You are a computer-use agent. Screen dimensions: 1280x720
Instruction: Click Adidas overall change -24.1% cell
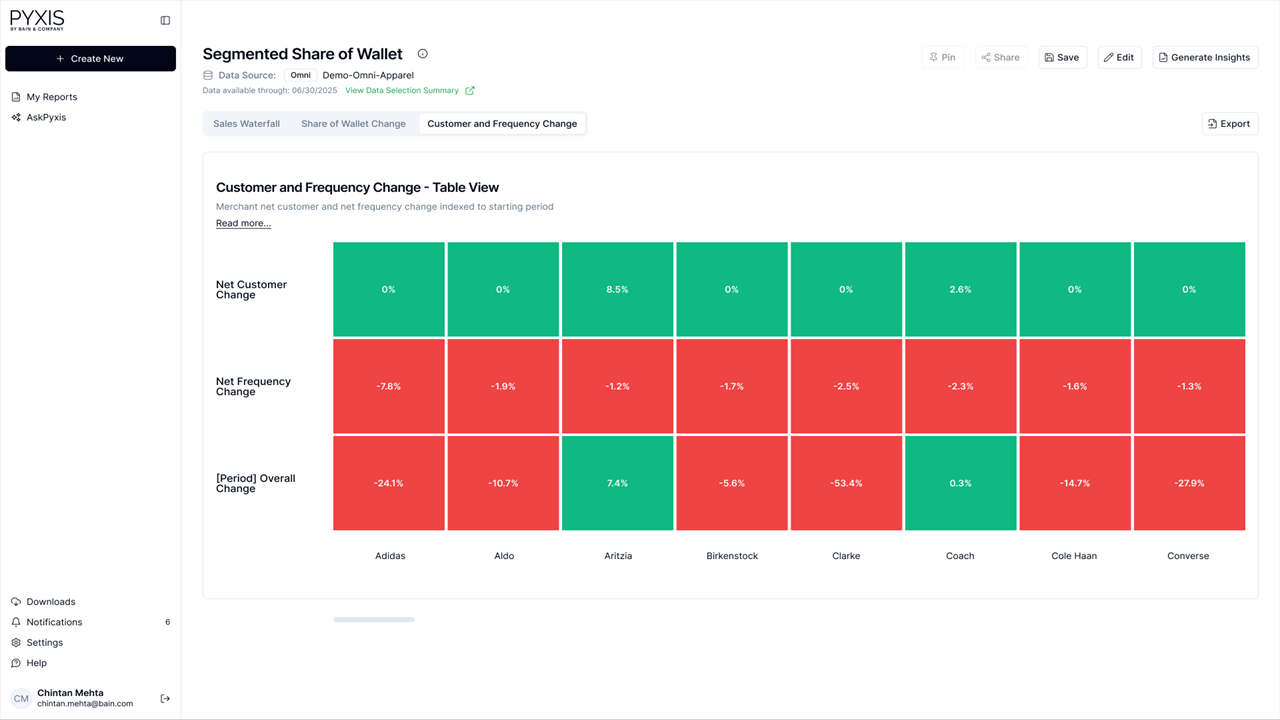[x=389, y=483]
